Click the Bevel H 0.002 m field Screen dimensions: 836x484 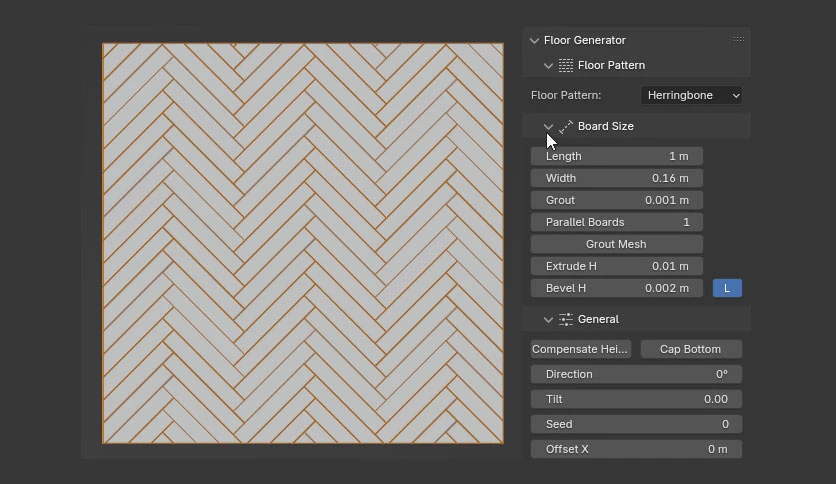coord(617,288)
